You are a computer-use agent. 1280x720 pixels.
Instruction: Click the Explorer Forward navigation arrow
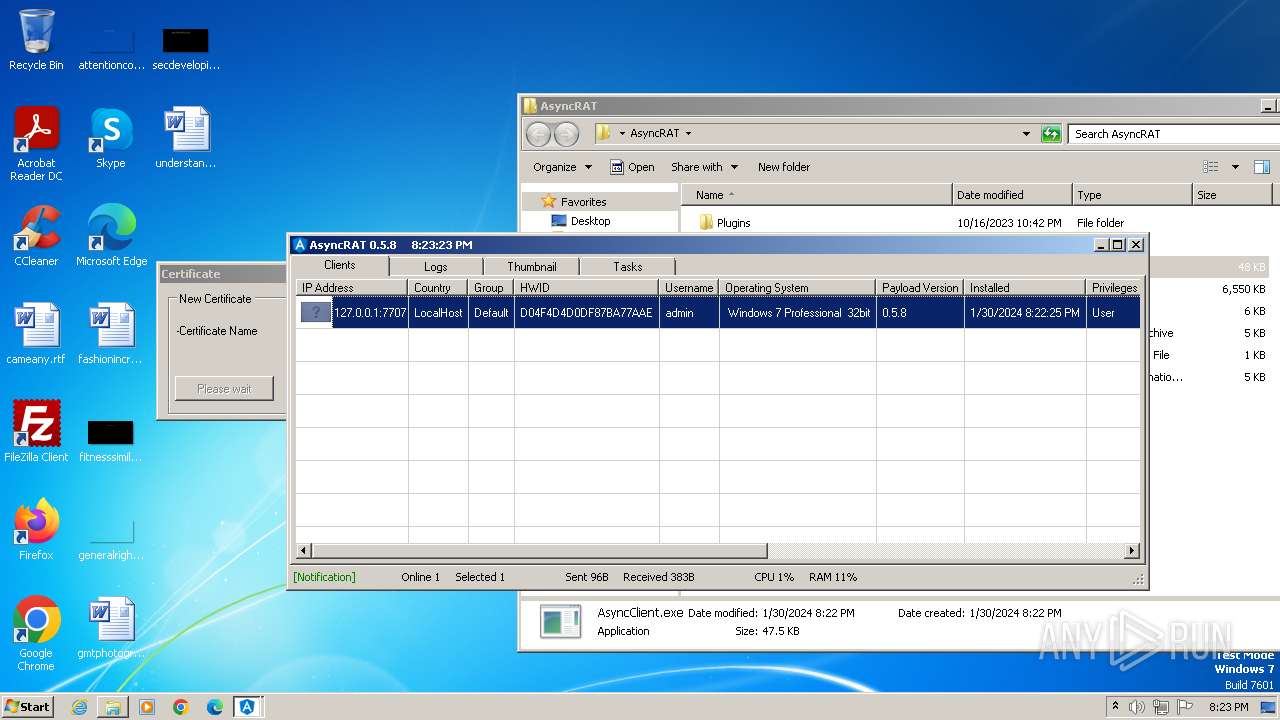566,133
